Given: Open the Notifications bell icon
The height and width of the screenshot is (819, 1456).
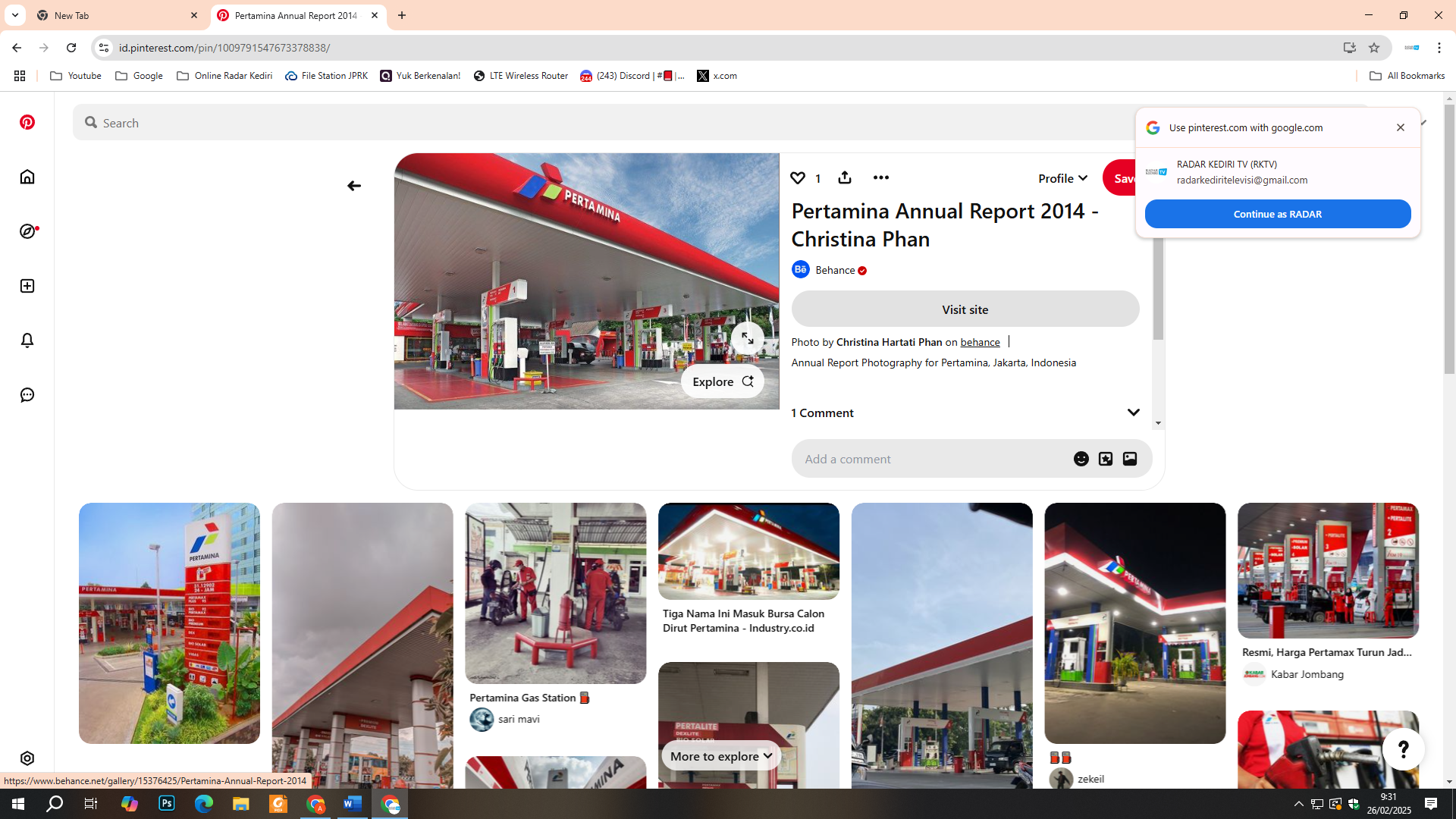Looking at the screenshot, I should [x=27, y=340].
